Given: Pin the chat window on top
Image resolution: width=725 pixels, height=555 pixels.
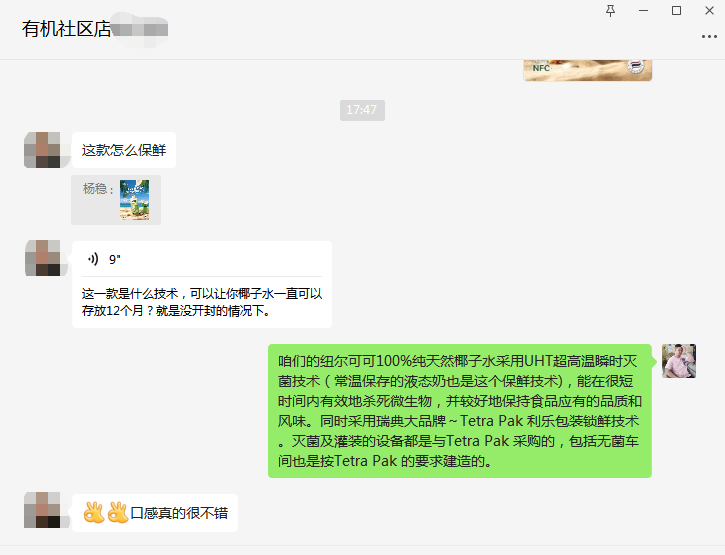Looking at the screenshot, I should (x=610, y=10).
